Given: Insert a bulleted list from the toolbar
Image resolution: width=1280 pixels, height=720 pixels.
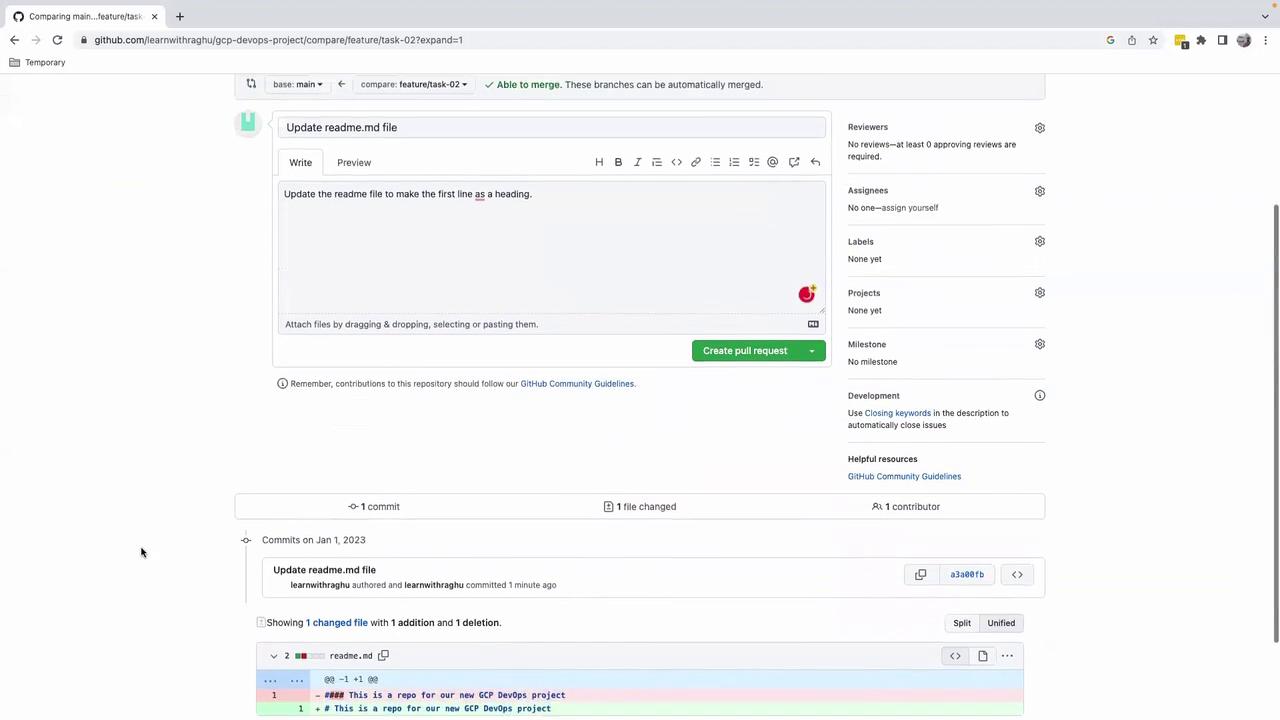Looking at the screenshot, I should pyautogui.click(x=715, y=162).
